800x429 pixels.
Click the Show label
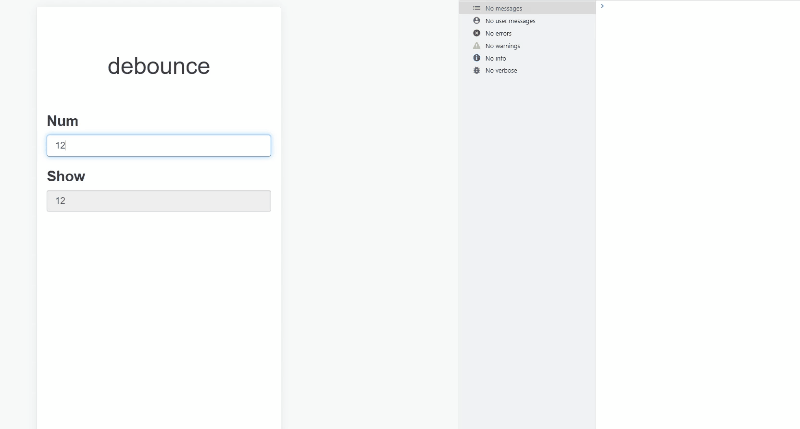(66, 176)
